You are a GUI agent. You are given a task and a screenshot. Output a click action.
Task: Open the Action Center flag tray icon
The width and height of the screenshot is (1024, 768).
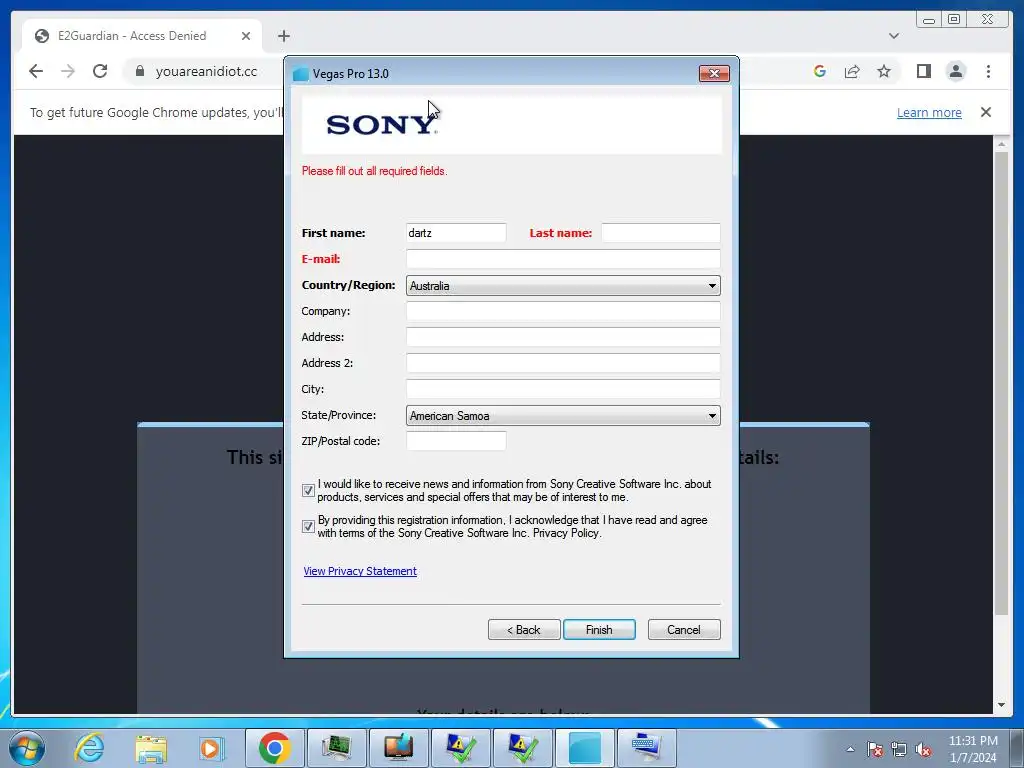click(874, 749)
